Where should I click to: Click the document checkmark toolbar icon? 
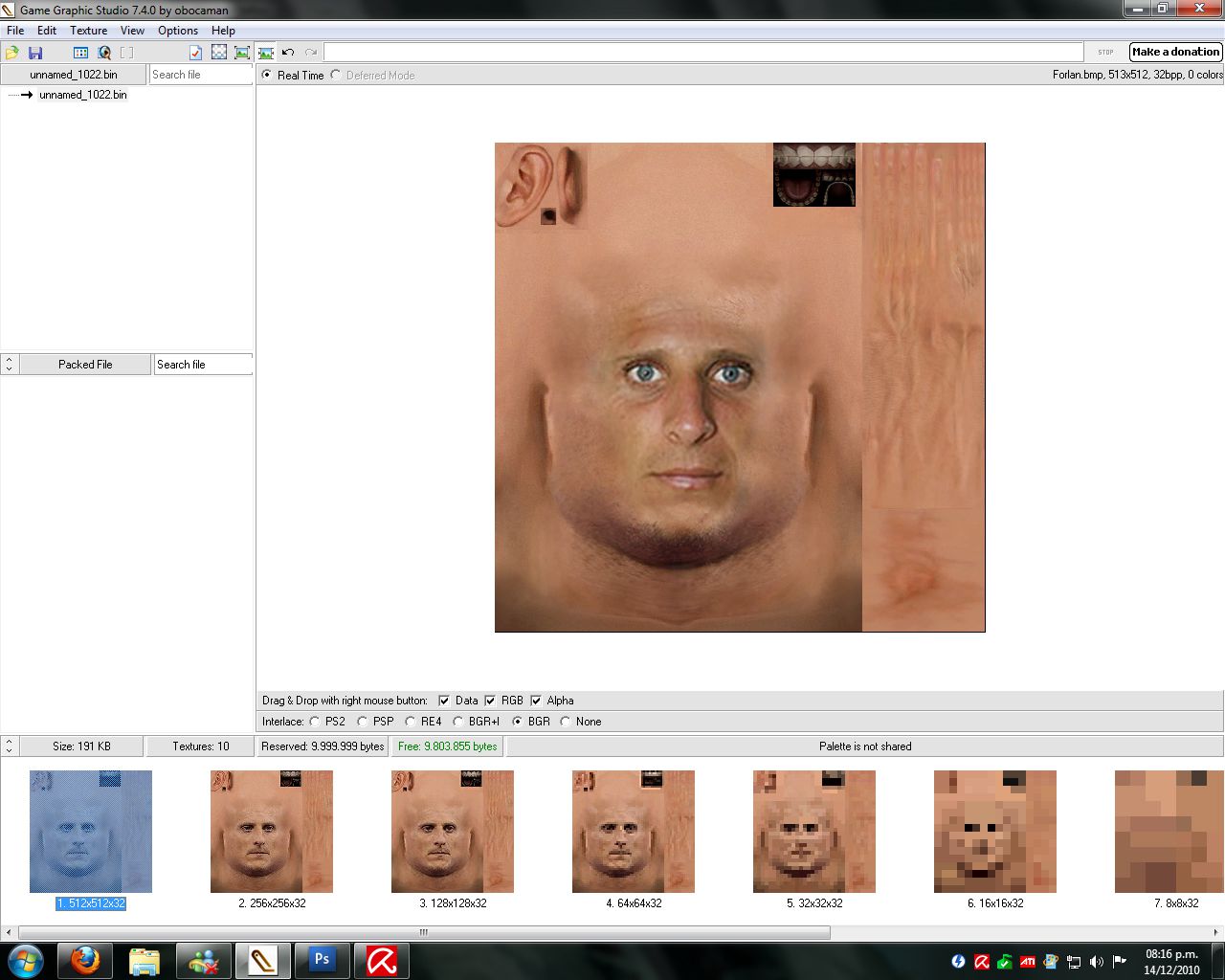195,53
